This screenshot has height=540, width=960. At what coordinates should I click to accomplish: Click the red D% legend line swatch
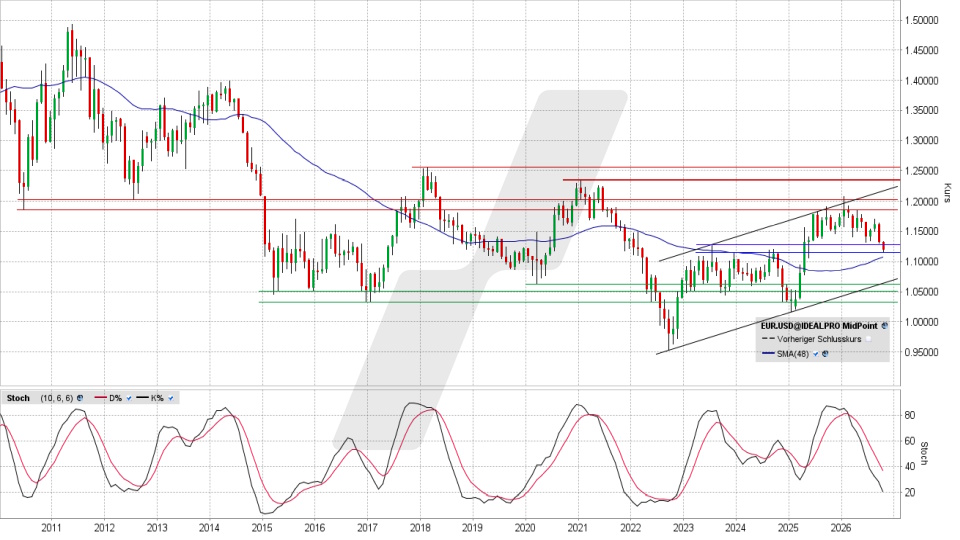coord(100,397)
